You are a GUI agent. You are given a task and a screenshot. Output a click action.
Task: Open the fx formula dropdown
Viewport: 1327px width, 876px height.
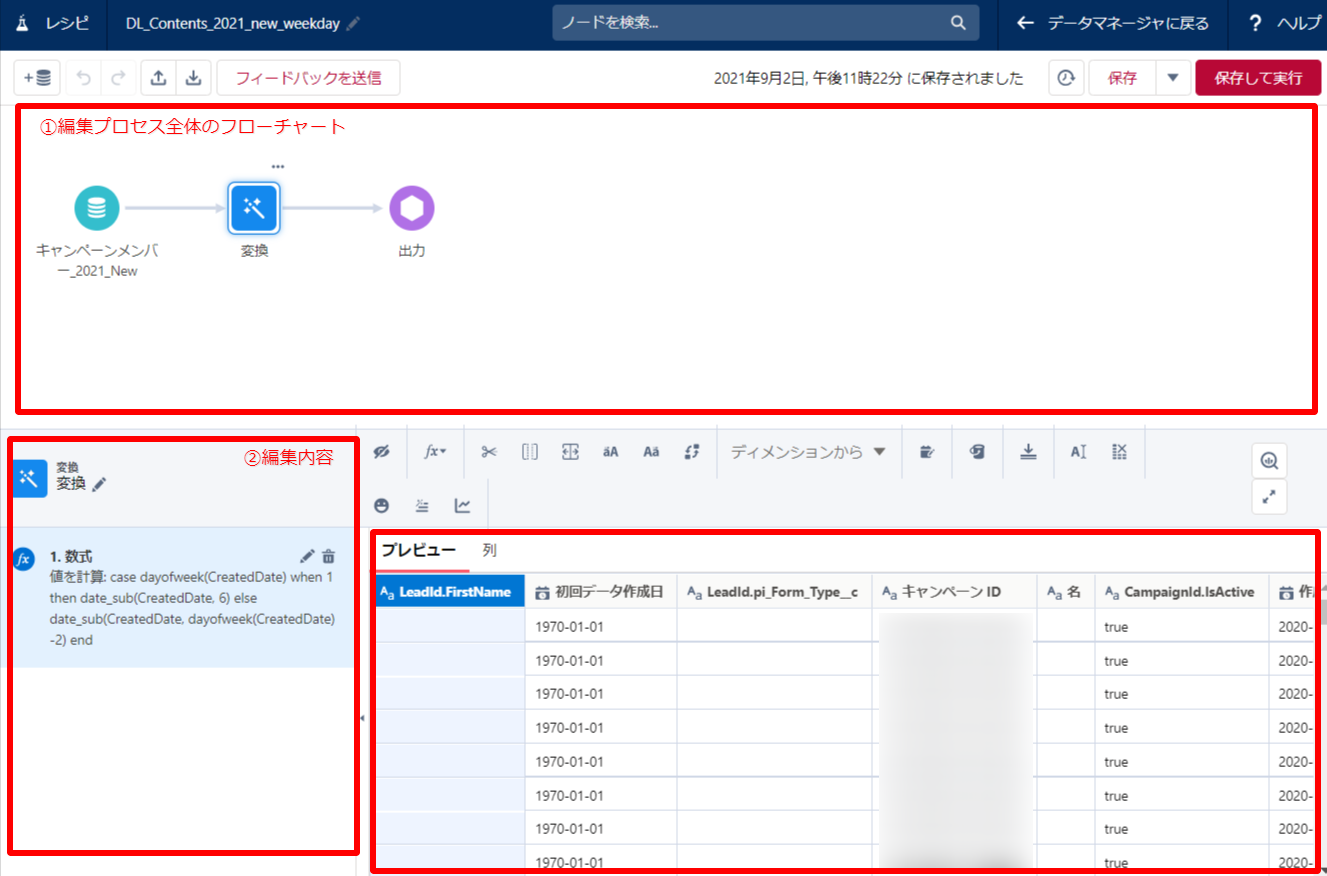(435, 452)
